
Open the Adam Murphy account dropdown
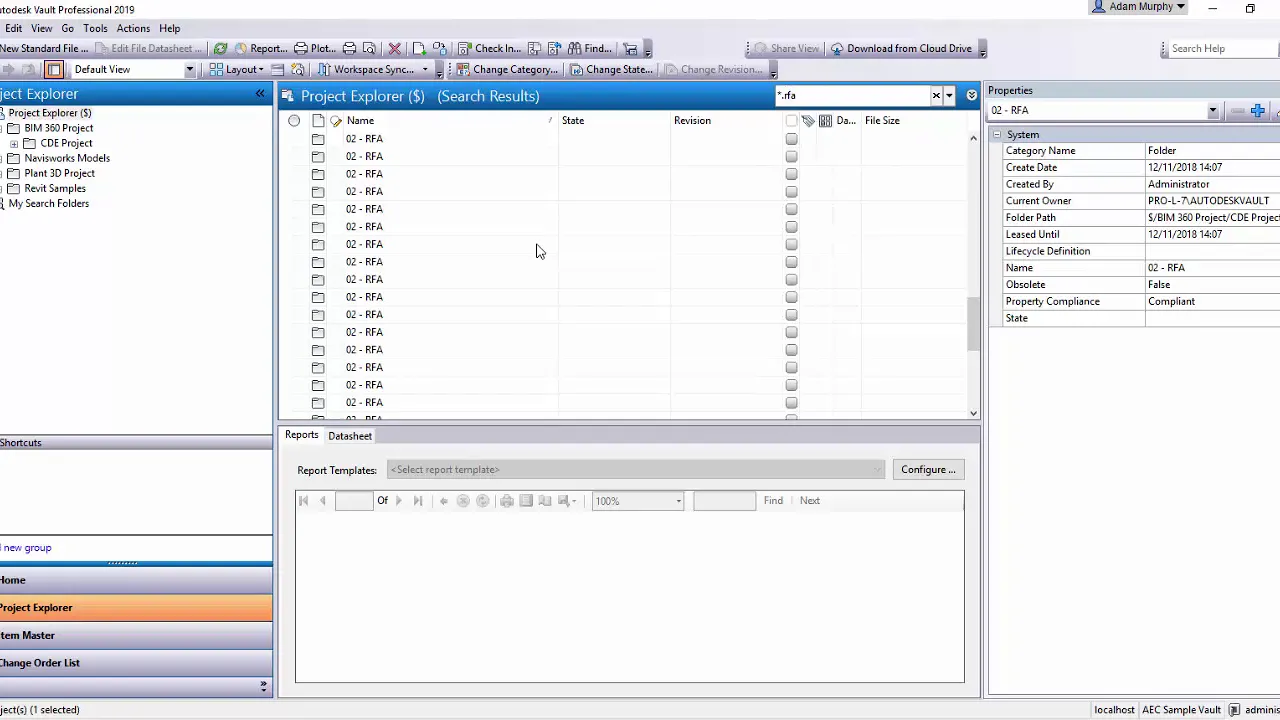(1138, 7)
